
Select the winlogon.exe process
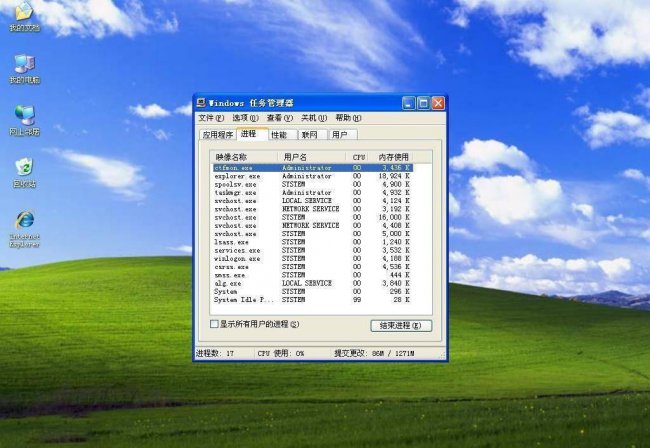313,259
